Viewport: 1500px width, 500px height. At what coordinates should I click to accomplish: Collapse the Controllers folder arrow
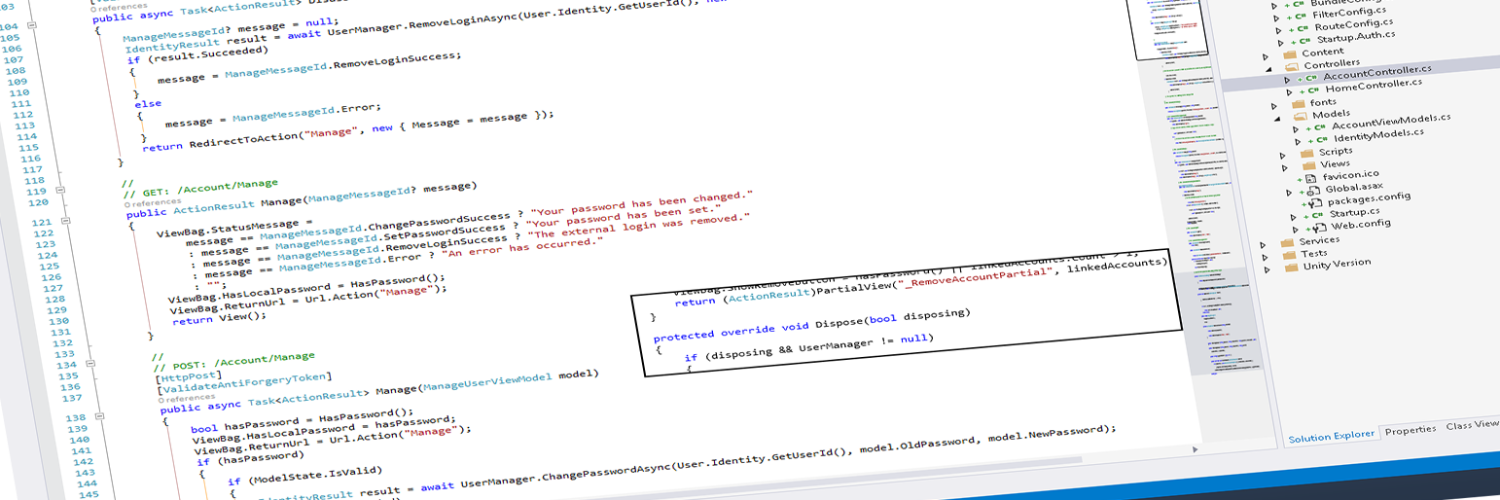(1269, 69)
